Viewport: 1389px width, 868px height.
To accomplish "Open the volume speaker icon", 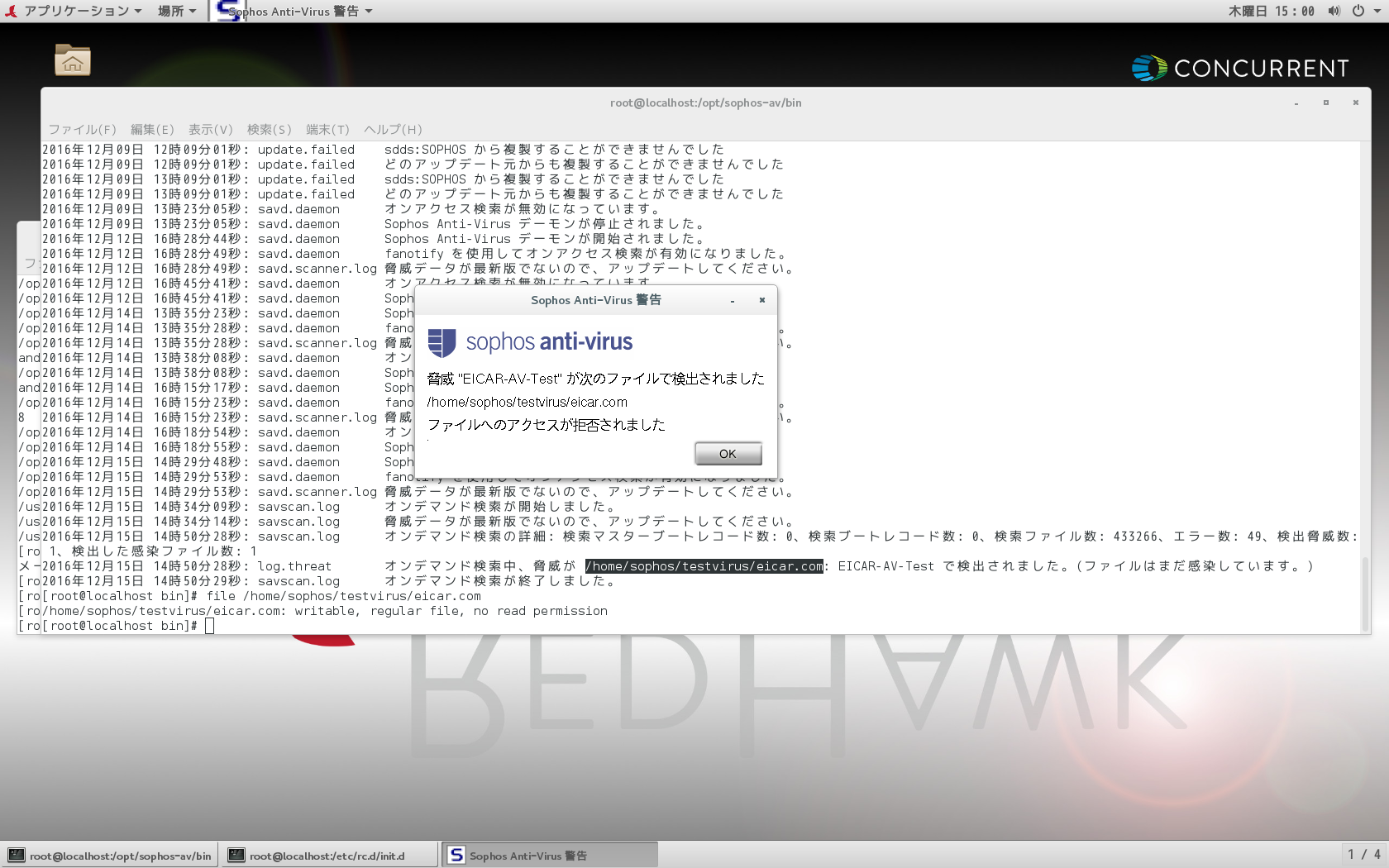I will 1334,11.
